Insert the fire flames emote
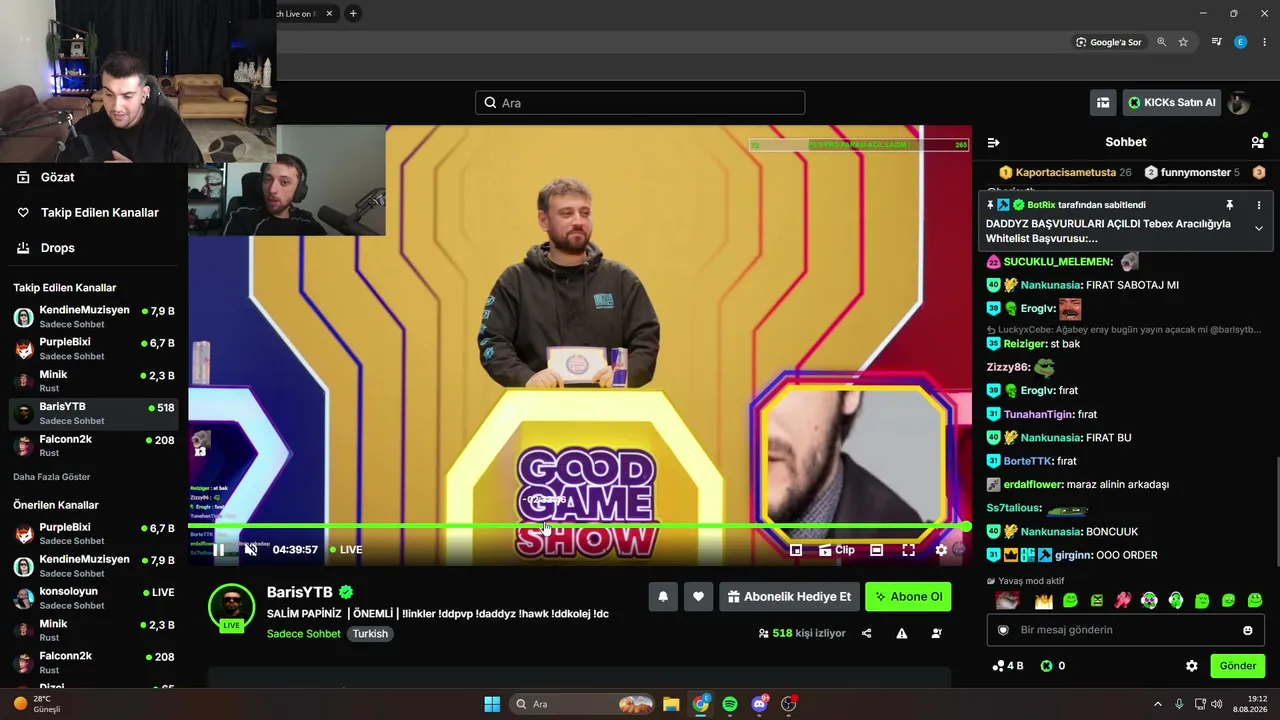1280x720 pixels. [x=1044, y=601]
